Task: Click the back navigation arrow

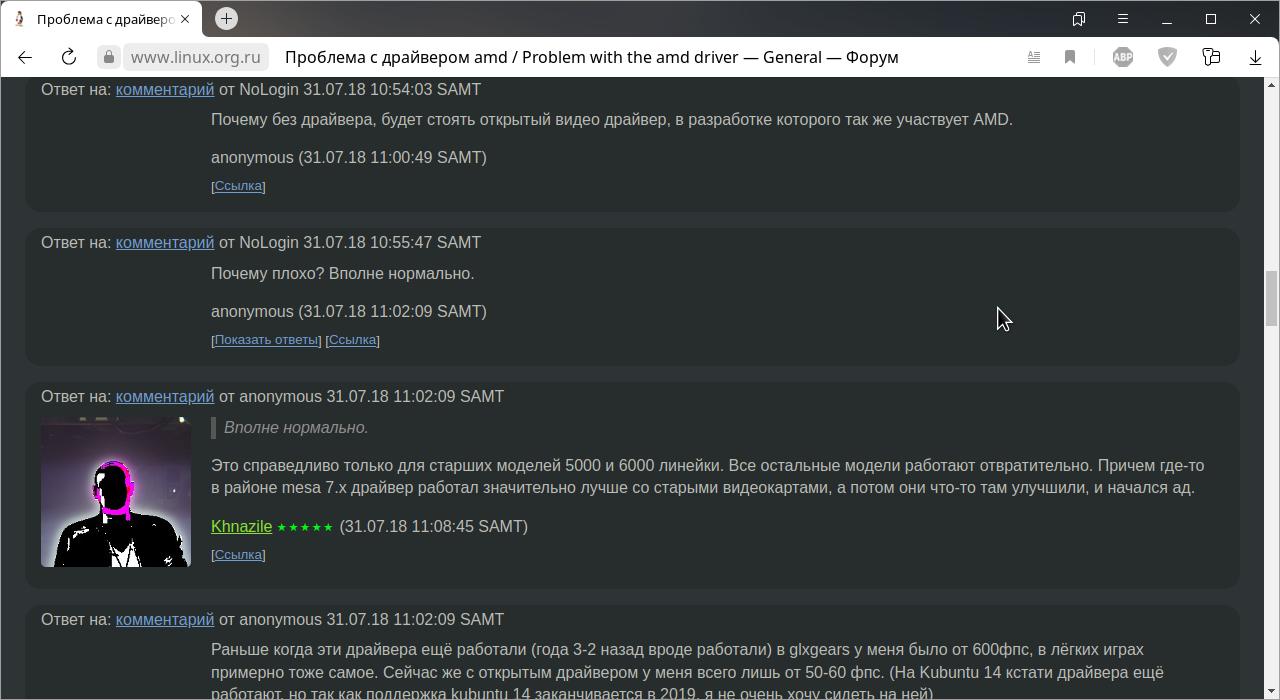Action: pos(25,57)
